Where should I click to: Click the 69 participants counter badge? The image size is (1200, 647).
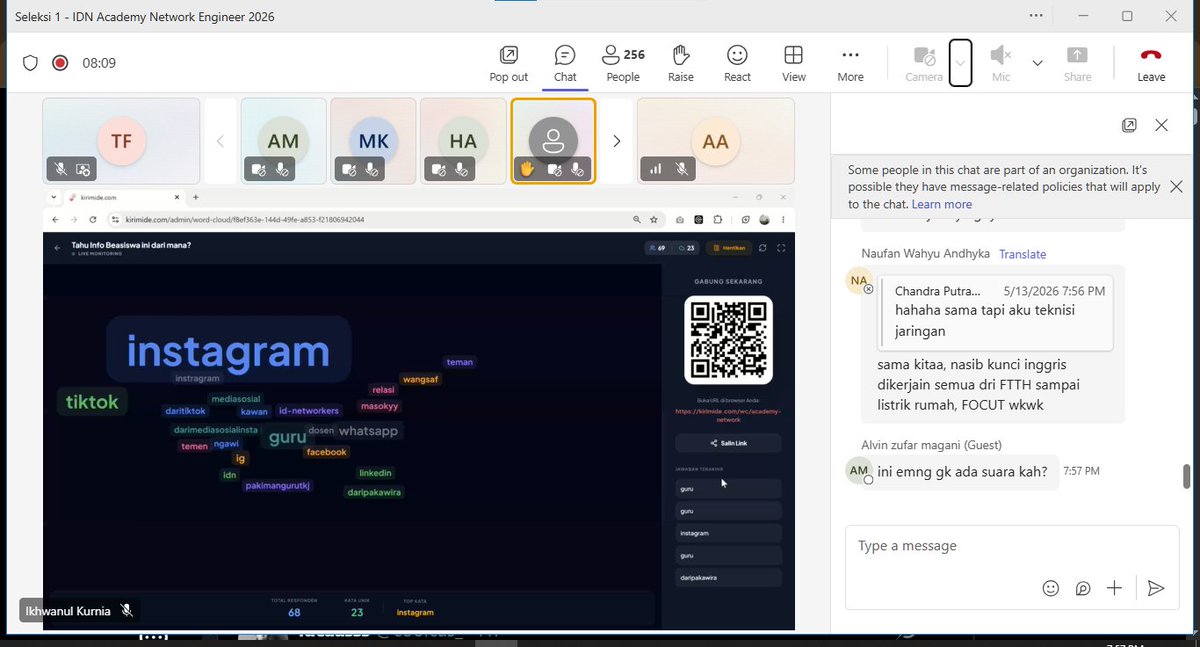(657, 247)
